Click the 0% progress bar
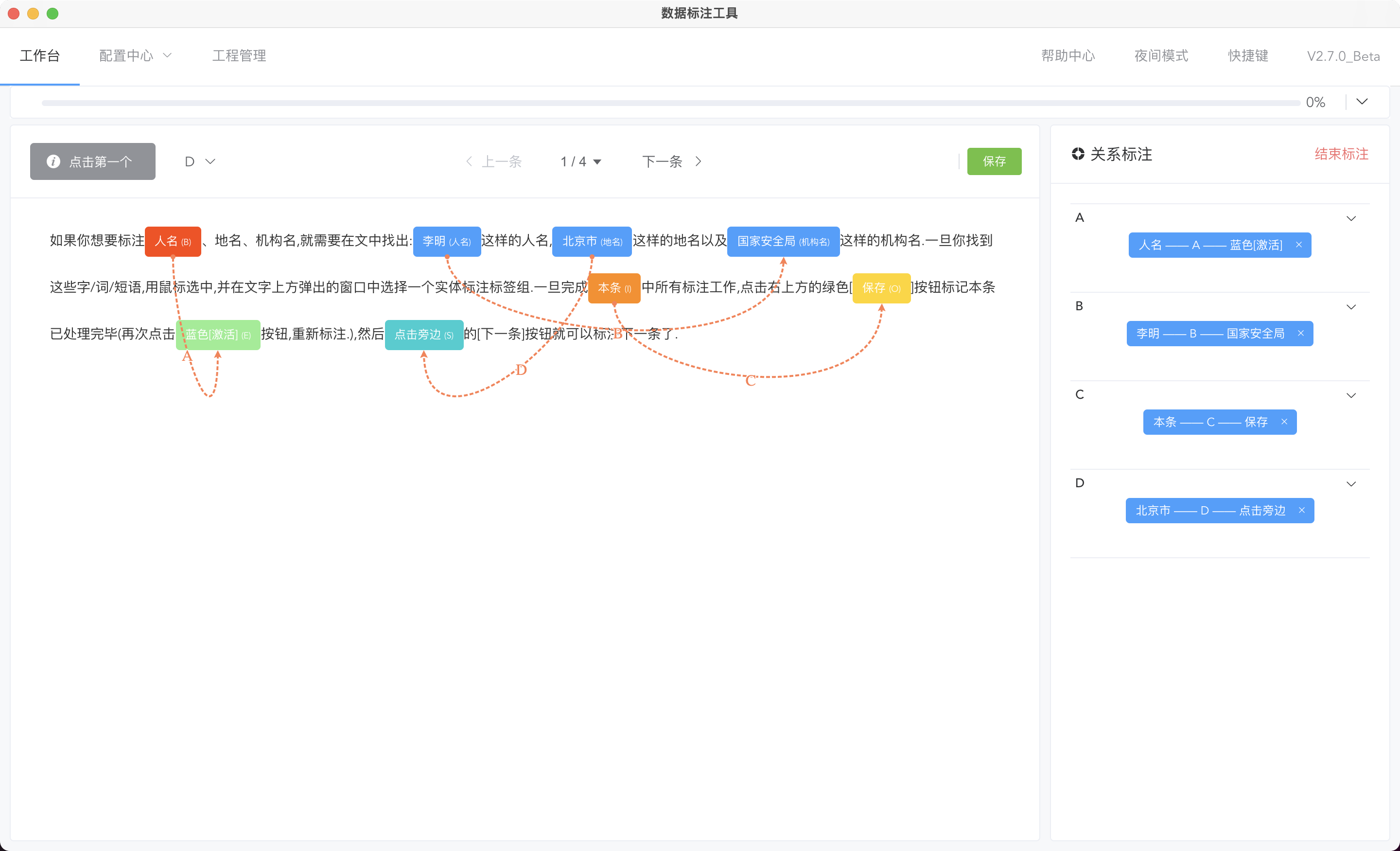The width and height of the screenshot is (1400, 851). click(670, 103)
